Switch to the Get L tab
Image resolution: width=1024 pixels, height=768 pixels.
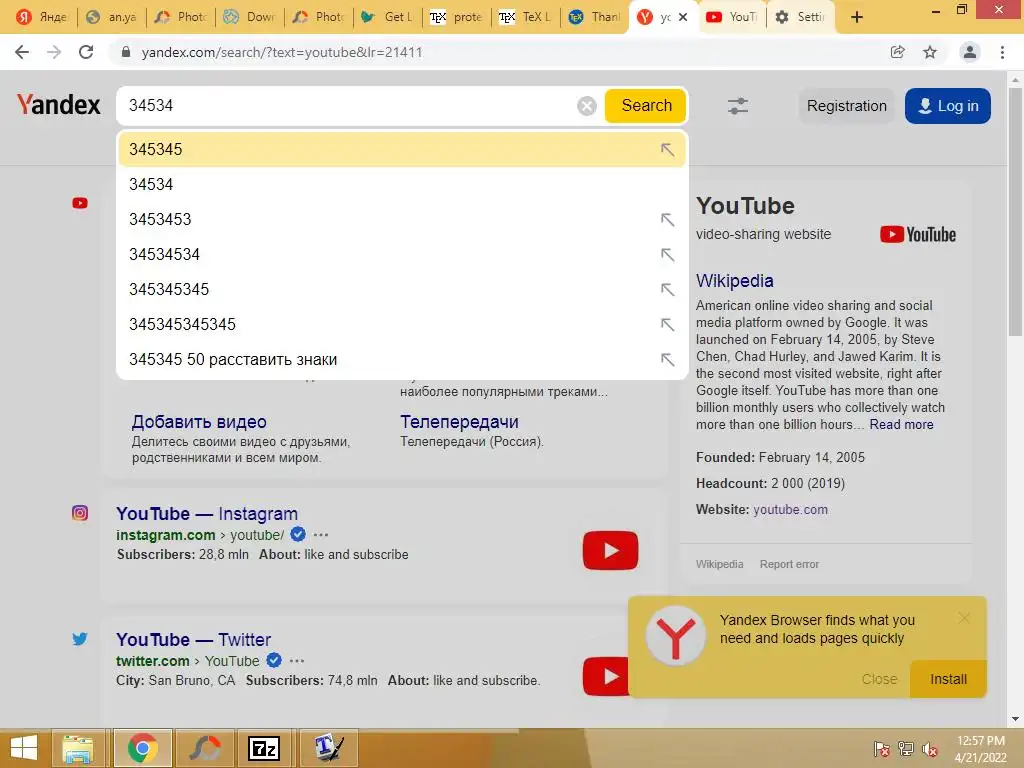(388, 17)
